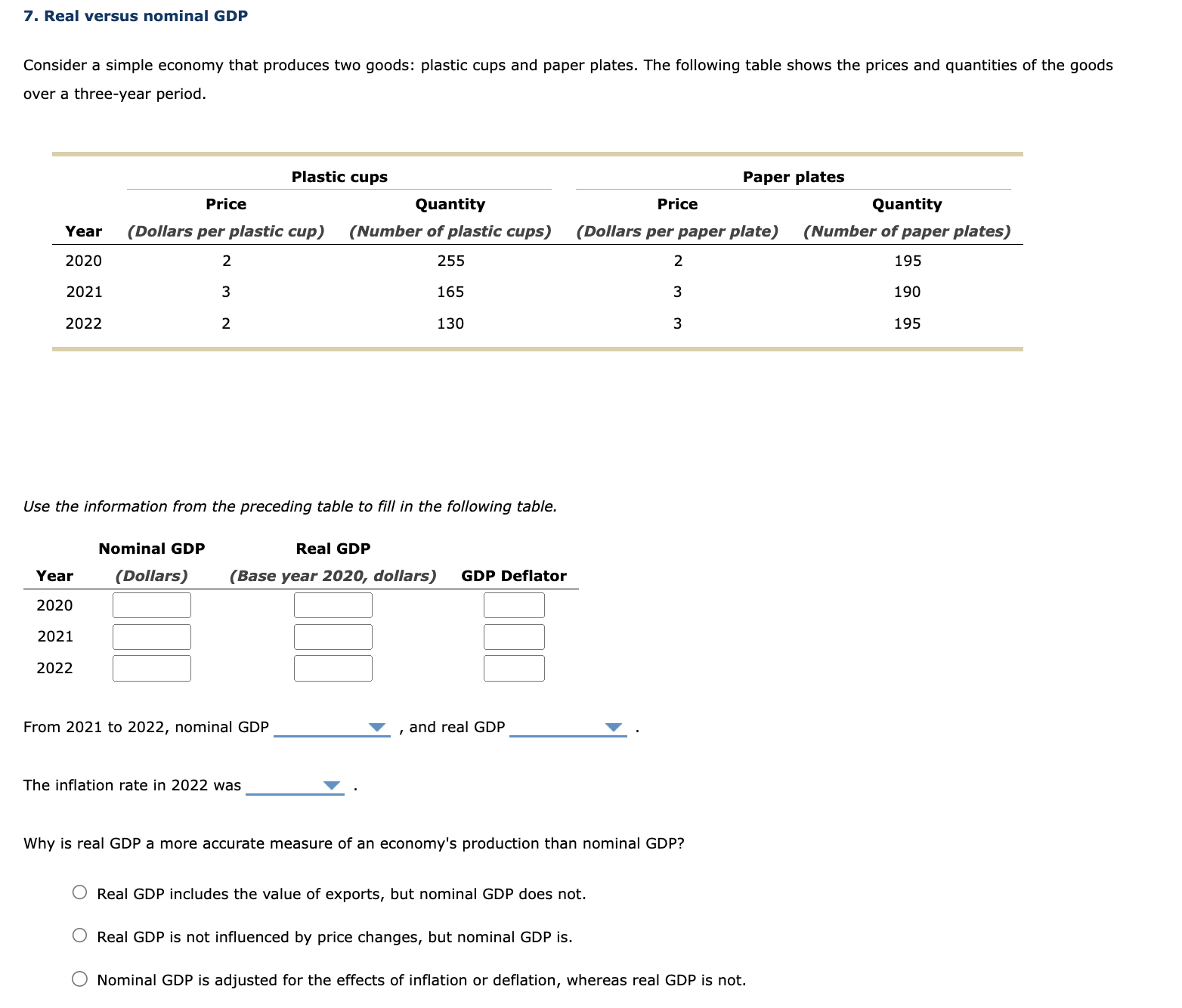
Task: Click the Real GDP input box for 2021
Action: click(333, 636)
